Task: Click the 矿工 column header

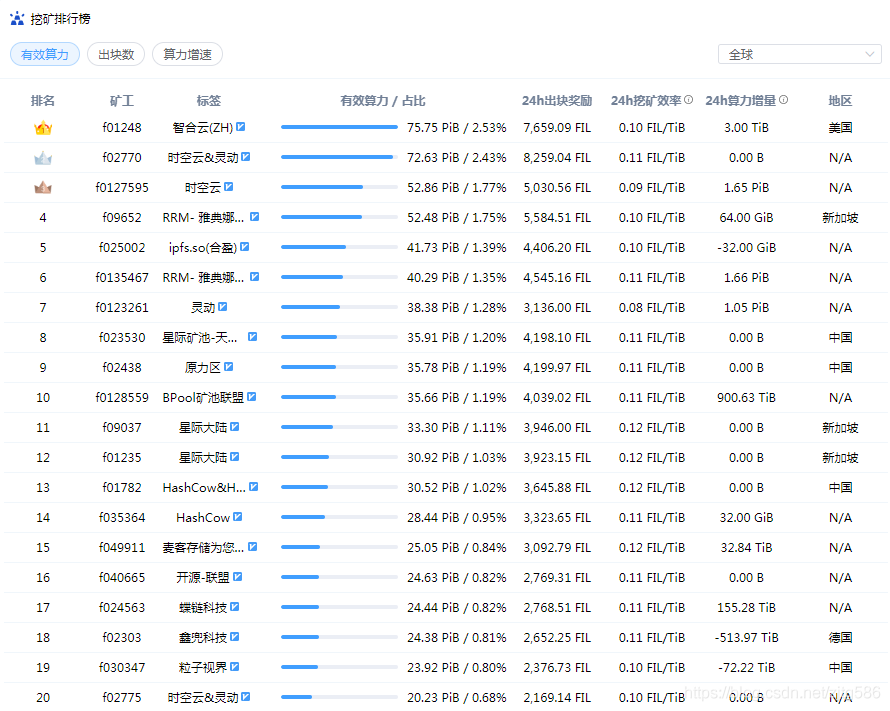Action: point(122,100)
